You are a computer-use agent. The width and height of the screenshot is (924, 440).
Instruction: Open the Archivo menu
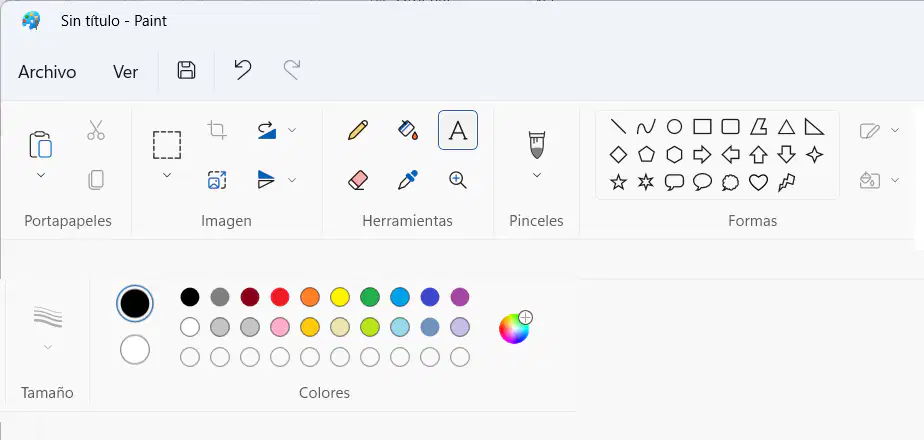(x=47, y=72)
